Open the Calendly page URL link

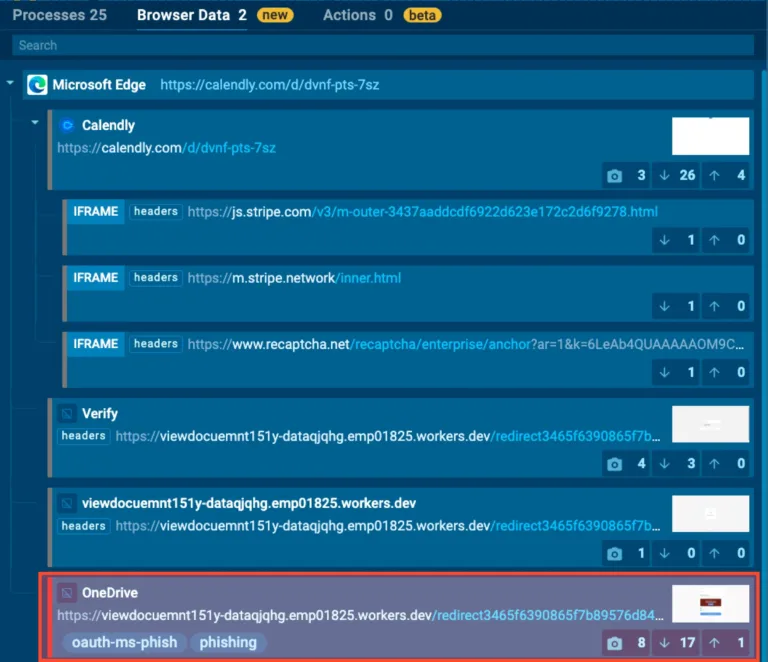pyautogui.click(x=167, y=148)
